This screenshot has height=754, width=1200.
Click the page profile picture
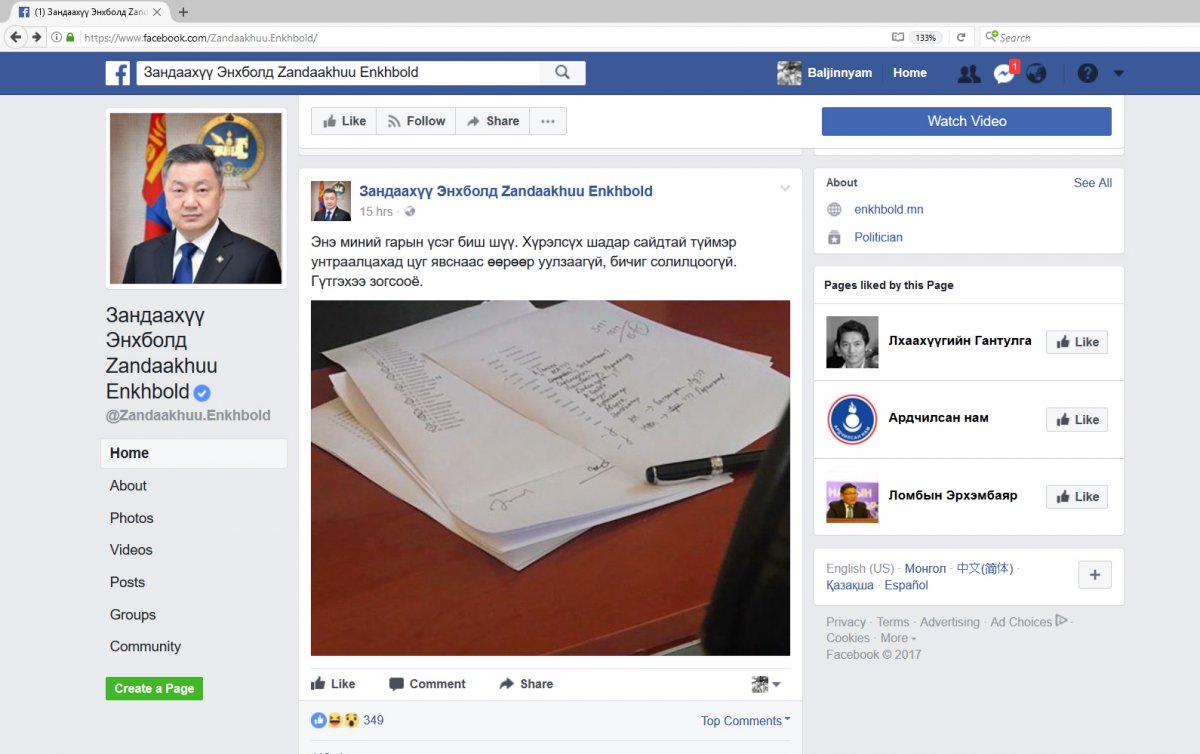coord(196,198)
